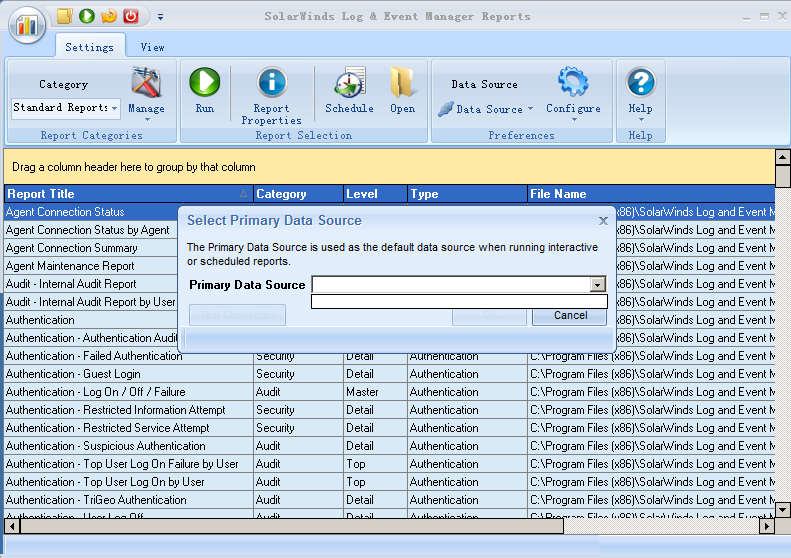
Task: Click the Configure gear icon
Action: point(573,81)
